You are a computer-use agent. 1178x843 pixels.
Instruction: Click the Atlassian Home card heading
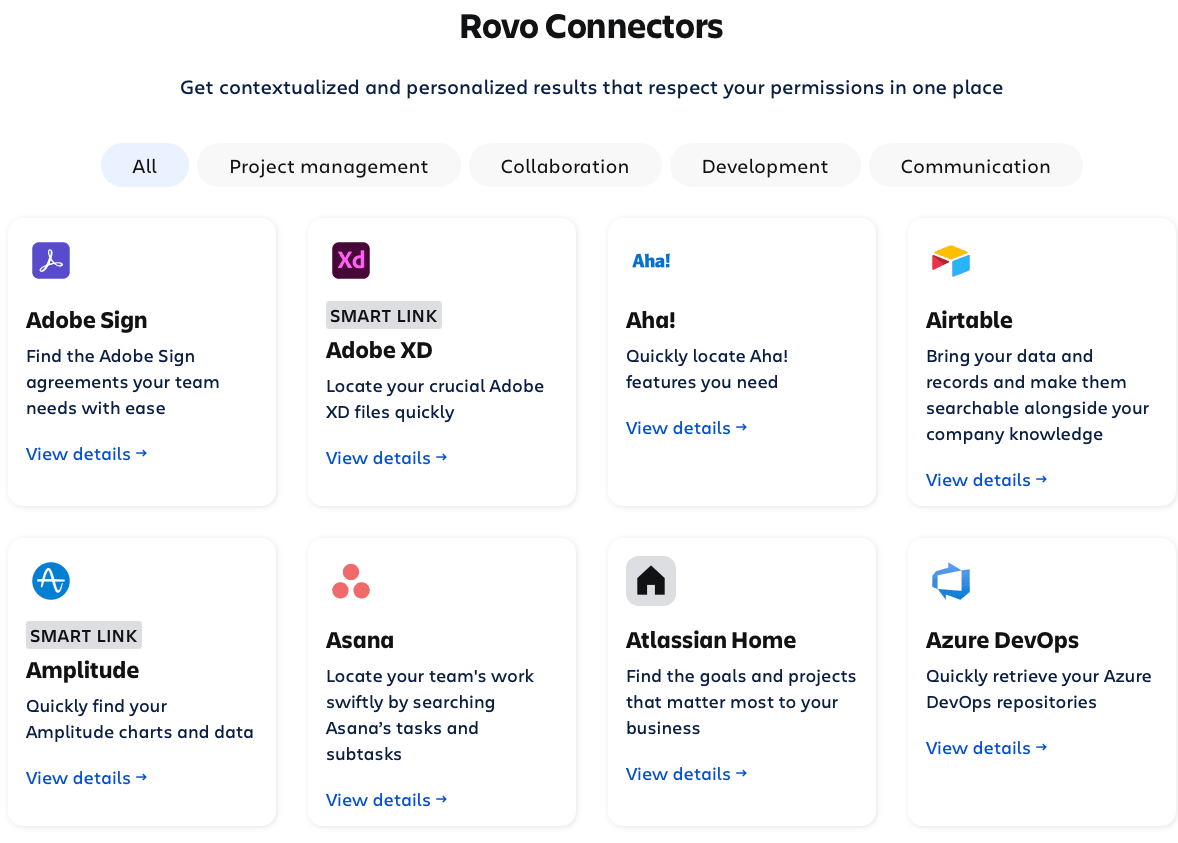(x=711, y=640)
